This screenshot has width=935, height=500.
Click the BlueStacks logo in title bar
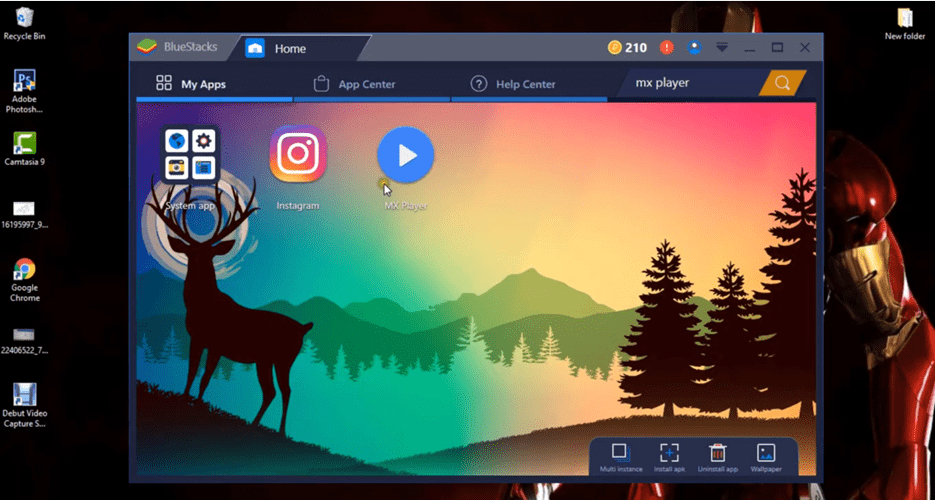[150, 47]
